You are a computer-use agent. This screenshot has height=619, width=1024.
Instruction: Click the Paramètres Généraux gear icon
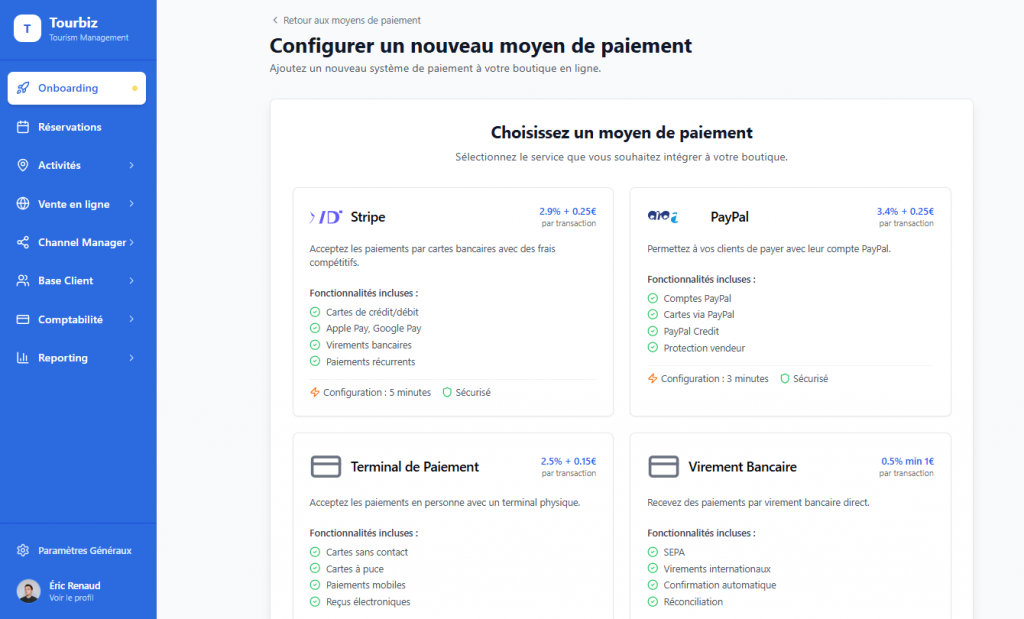[23, 550]
